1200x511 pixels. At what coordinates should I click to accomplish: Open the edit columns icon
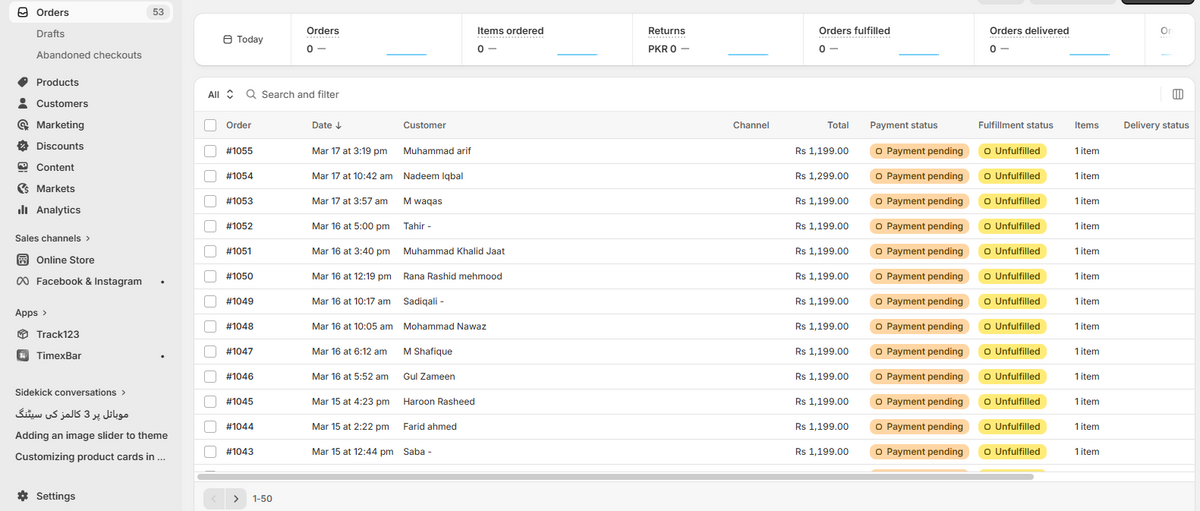[1177, 94]
